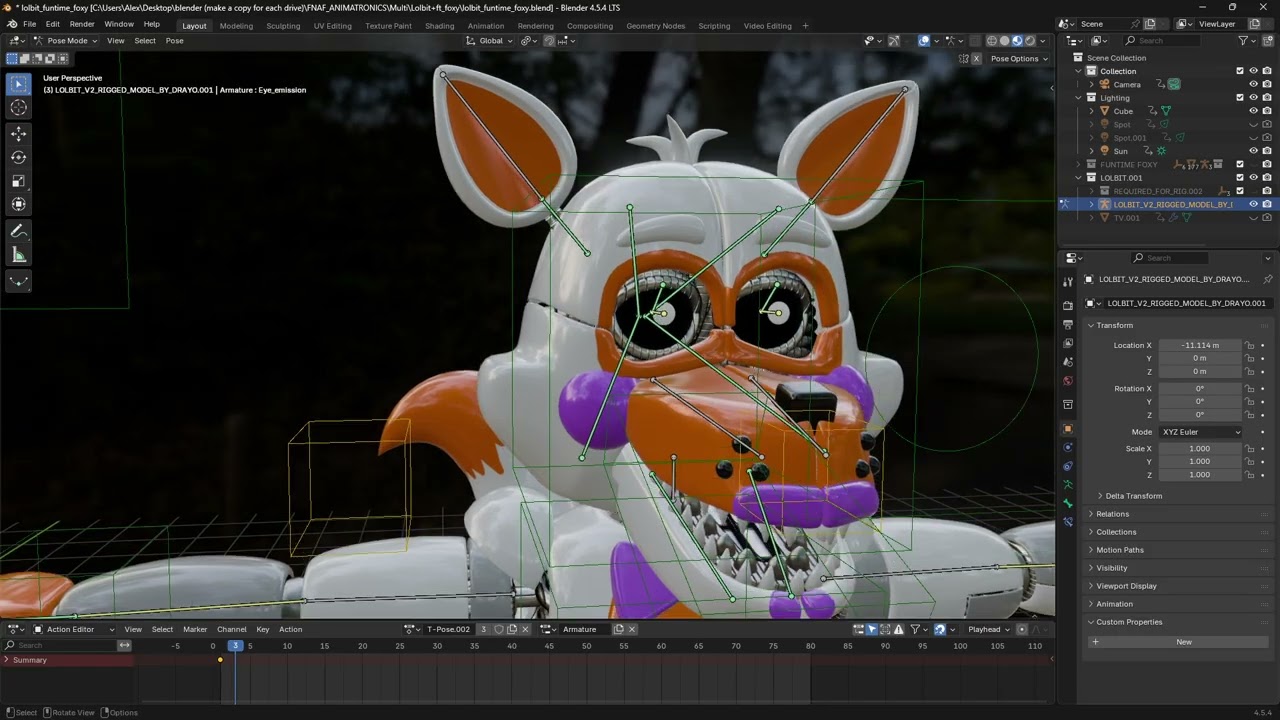
Task: Open the Pose Mode dropdown
Action: coord(66,41)
